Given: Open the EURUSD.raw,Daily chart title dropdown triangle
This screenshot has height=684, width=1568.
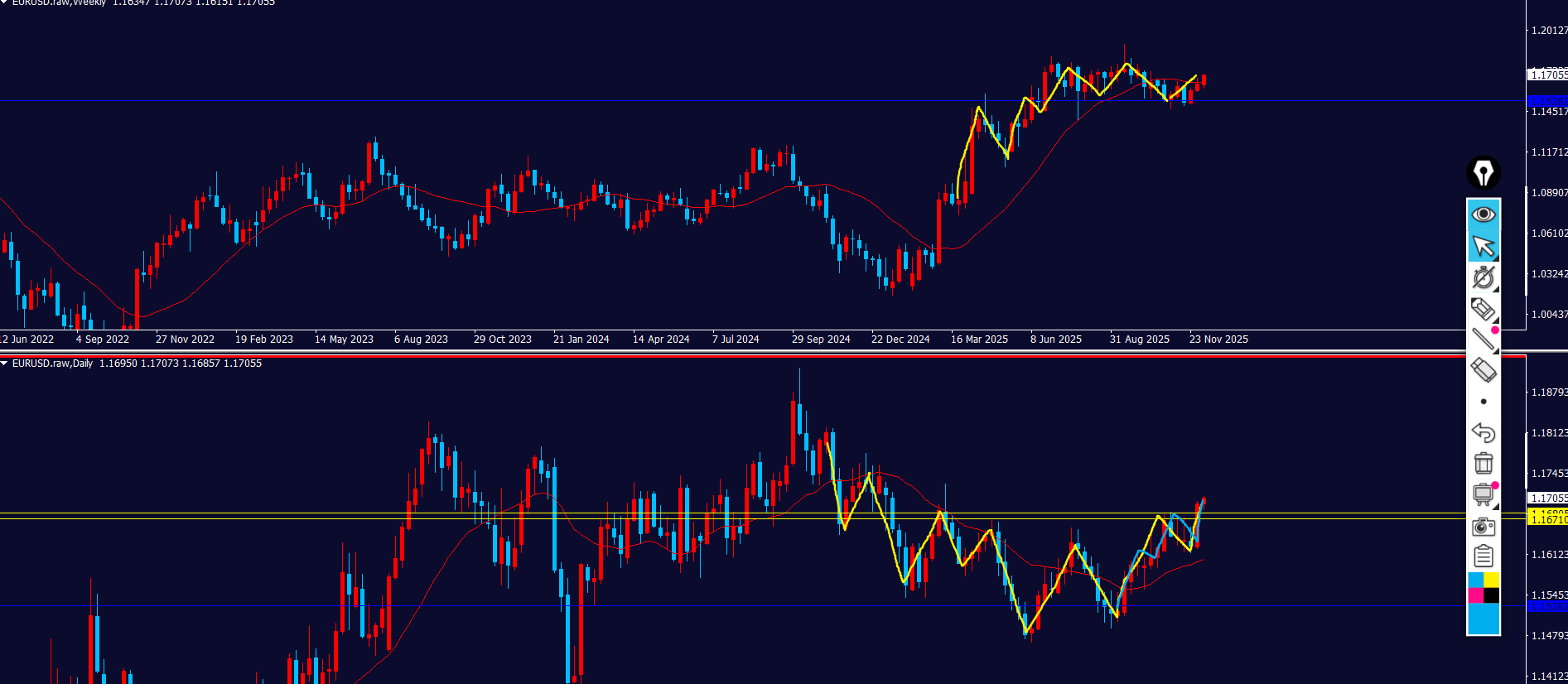Looking at the screenshot, I should [4, 364].
